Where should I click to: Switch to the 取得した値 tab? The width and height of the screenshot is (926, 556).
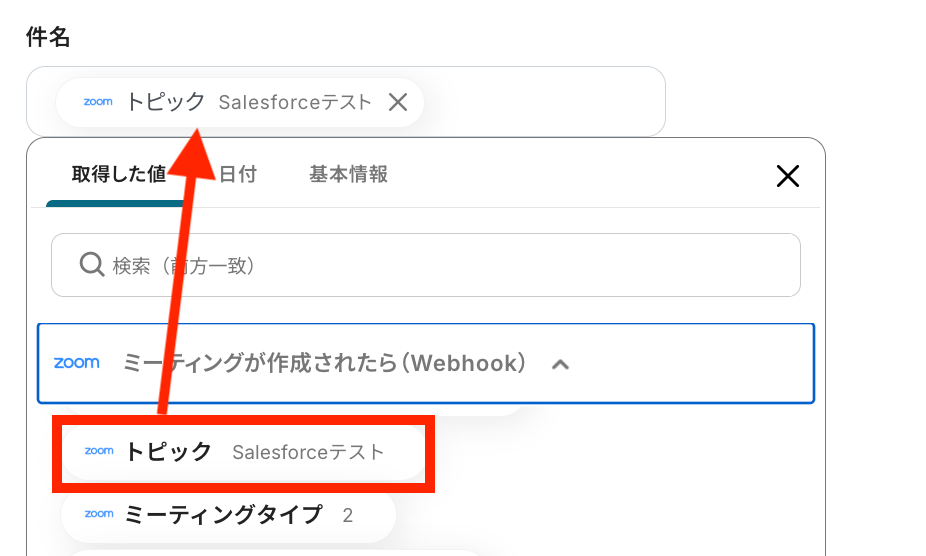coord(118,174)
